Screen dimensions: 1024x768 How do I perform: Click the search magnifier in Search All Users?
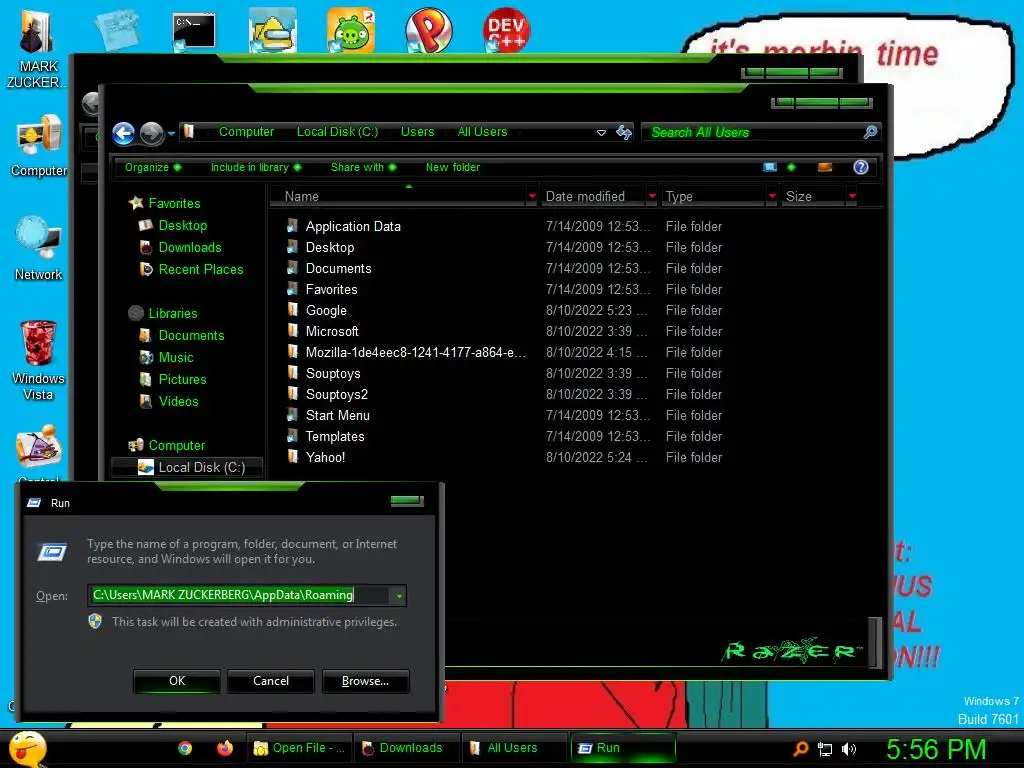pyautogui.click(x=870, y=132)
